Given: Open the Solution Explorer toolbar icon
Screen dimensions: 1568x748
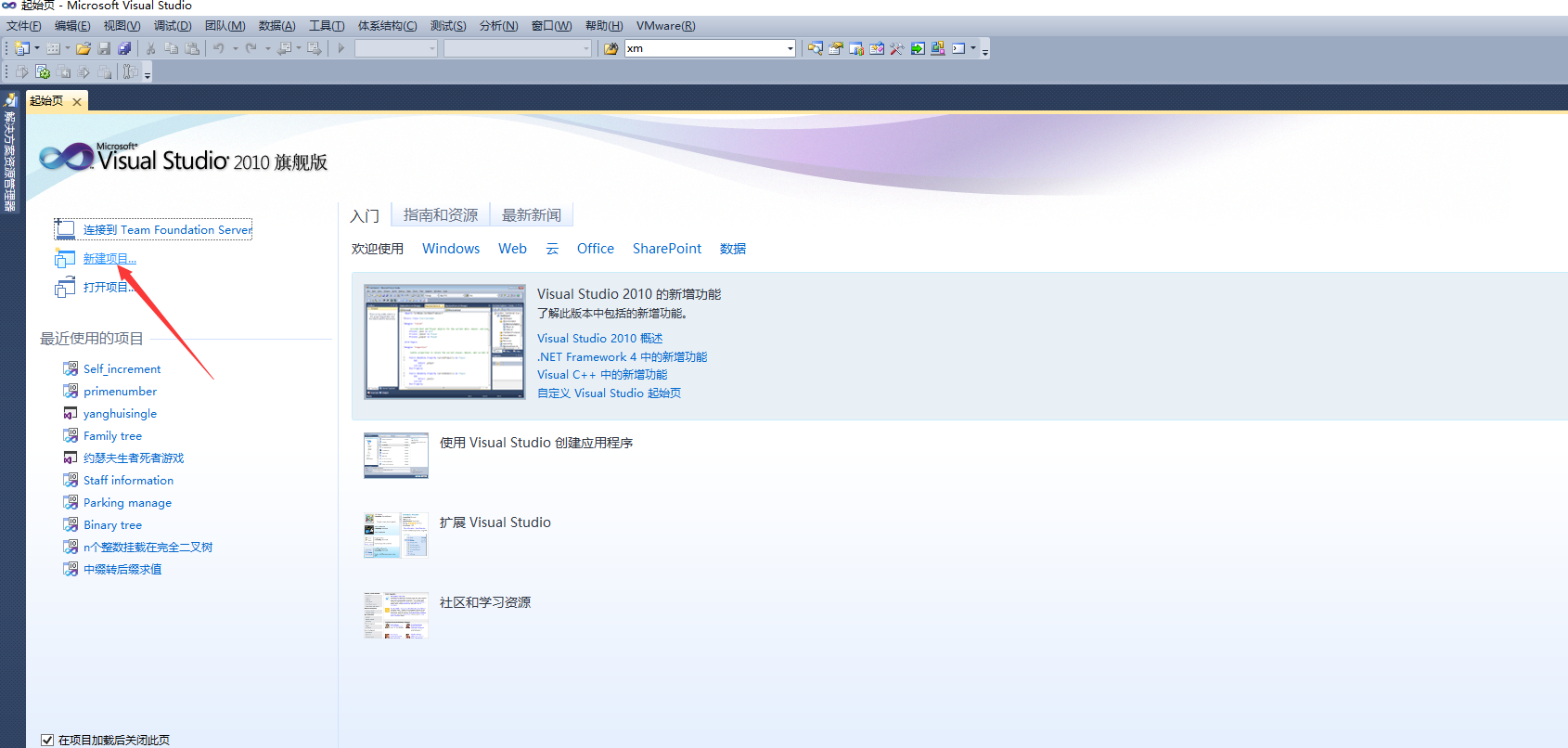Looking at the screenshot, I should [815, 48].
